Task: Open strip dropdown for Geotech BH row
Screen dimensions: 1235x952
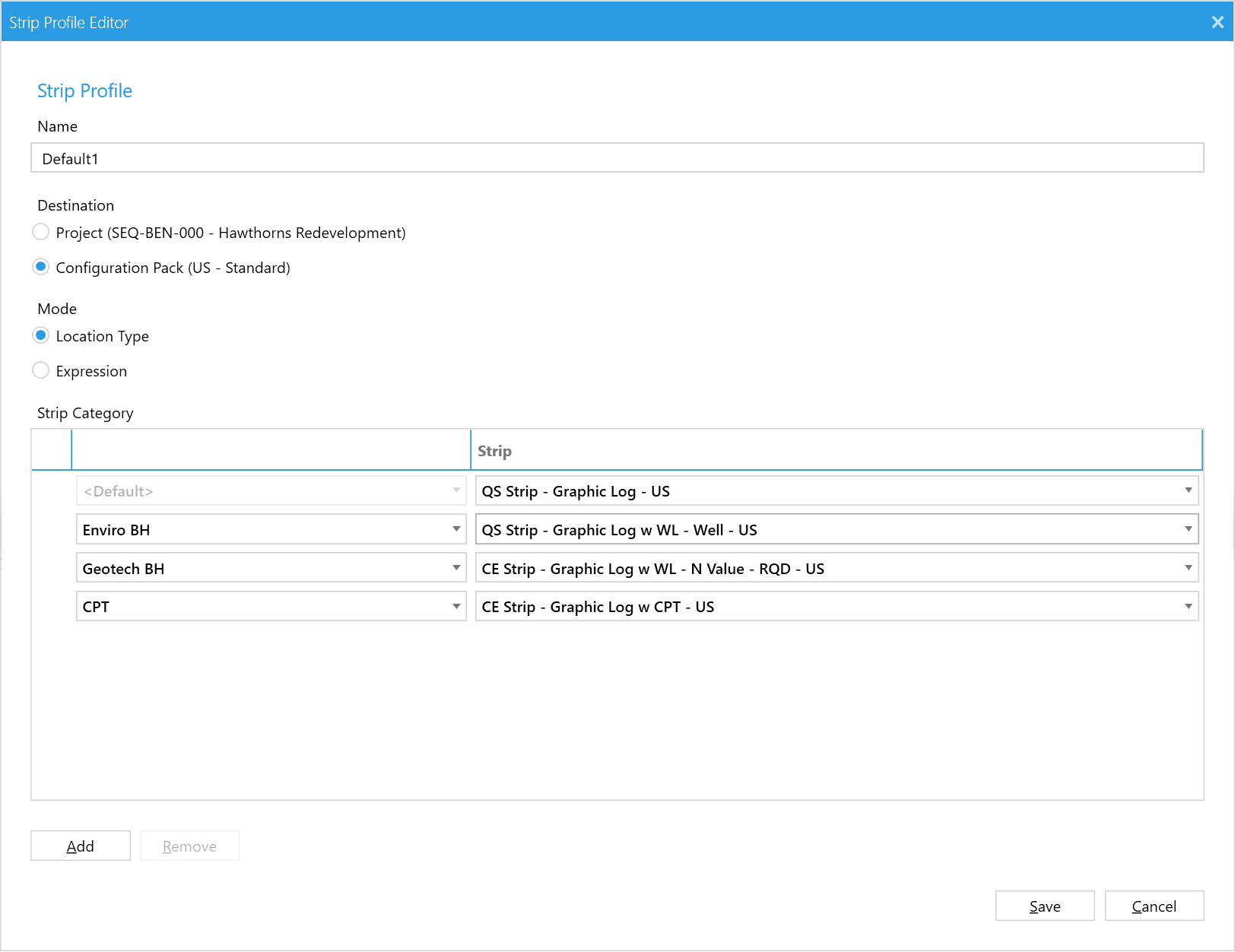Action: [x=1189, y=568]
